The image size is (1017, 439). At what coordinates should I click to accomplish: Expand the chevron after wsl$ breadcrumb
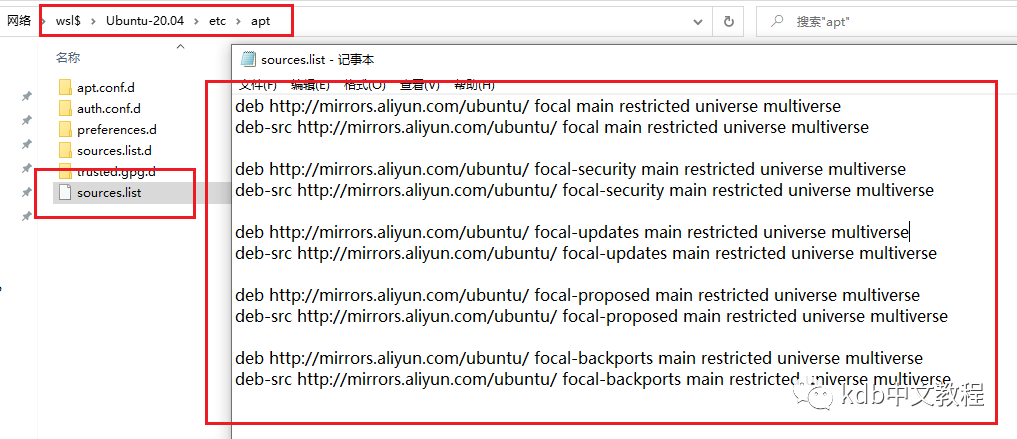(x=93, y=21)
